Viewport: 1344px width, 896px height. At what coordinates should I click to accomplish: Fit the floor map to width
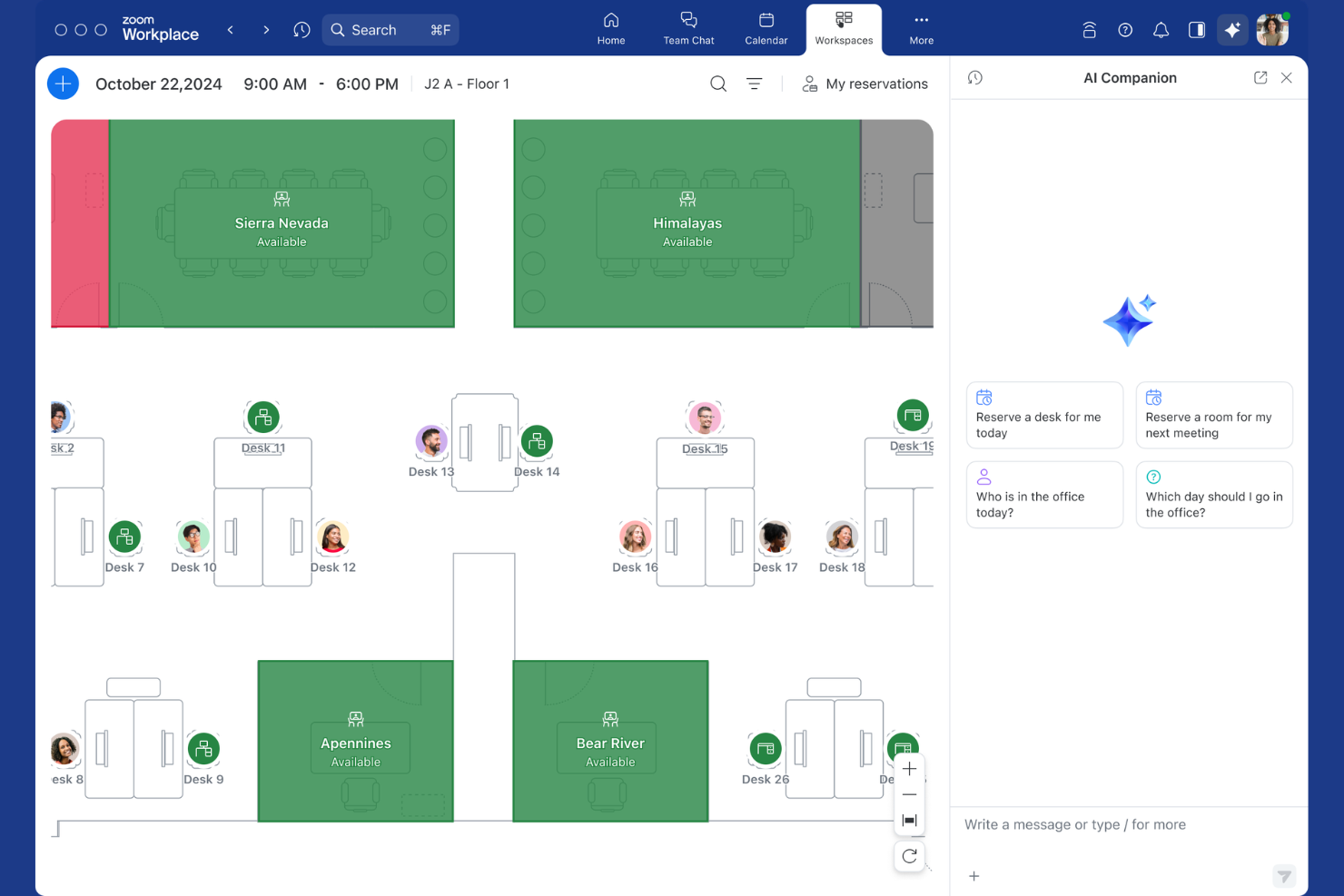click(x=909, y=821)
